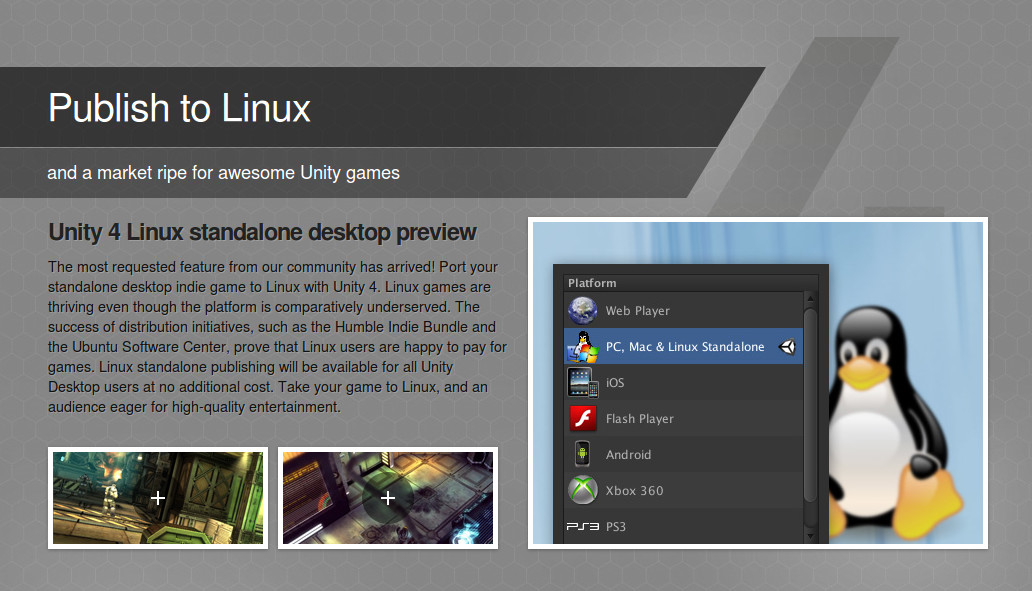Viewport: 1032px width, 591px height.
Task: Click the Android robot icon
Action: 582,454
